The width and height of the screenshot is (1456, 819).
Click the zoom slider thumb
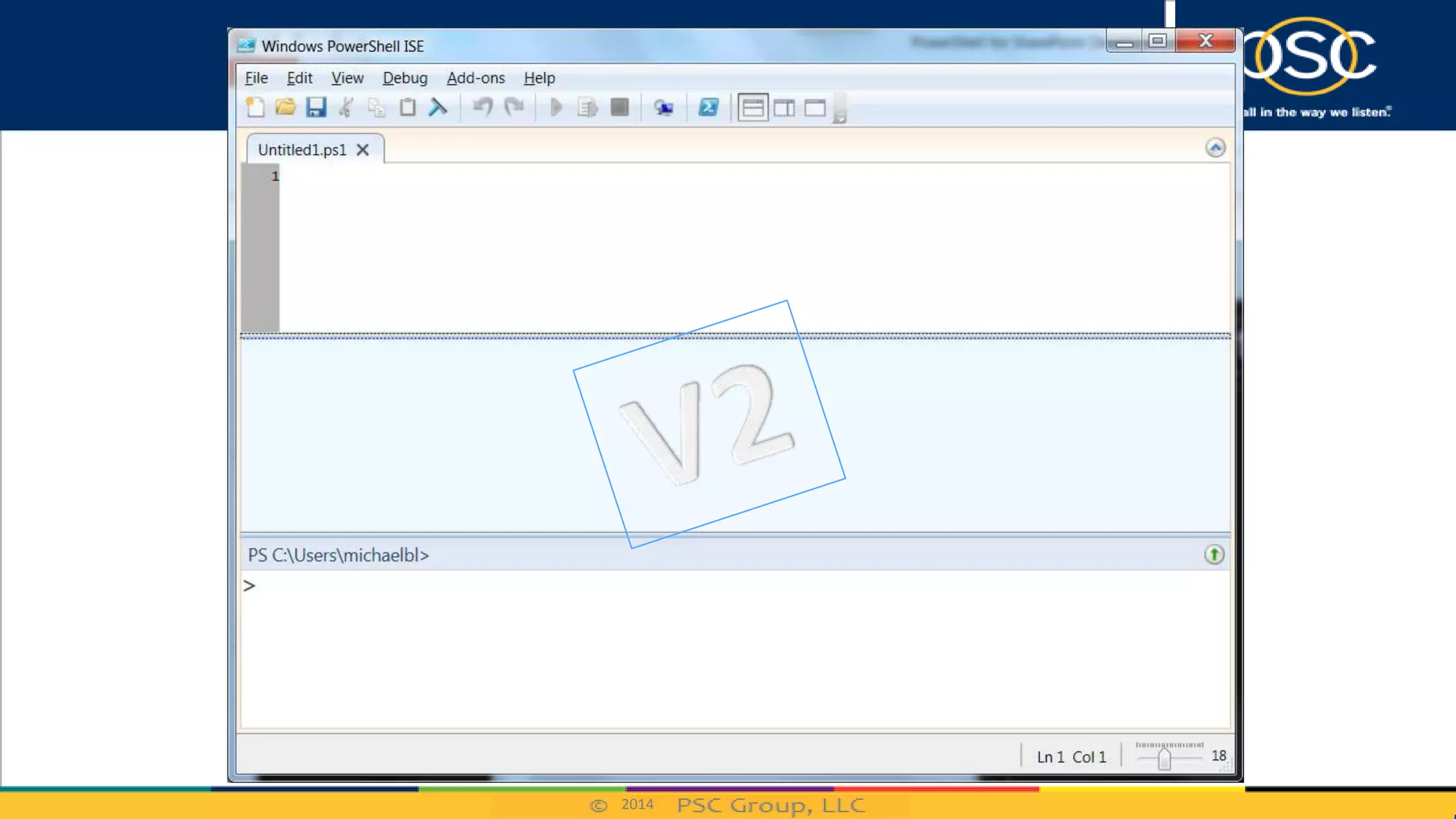click(x=1164, y=759)
